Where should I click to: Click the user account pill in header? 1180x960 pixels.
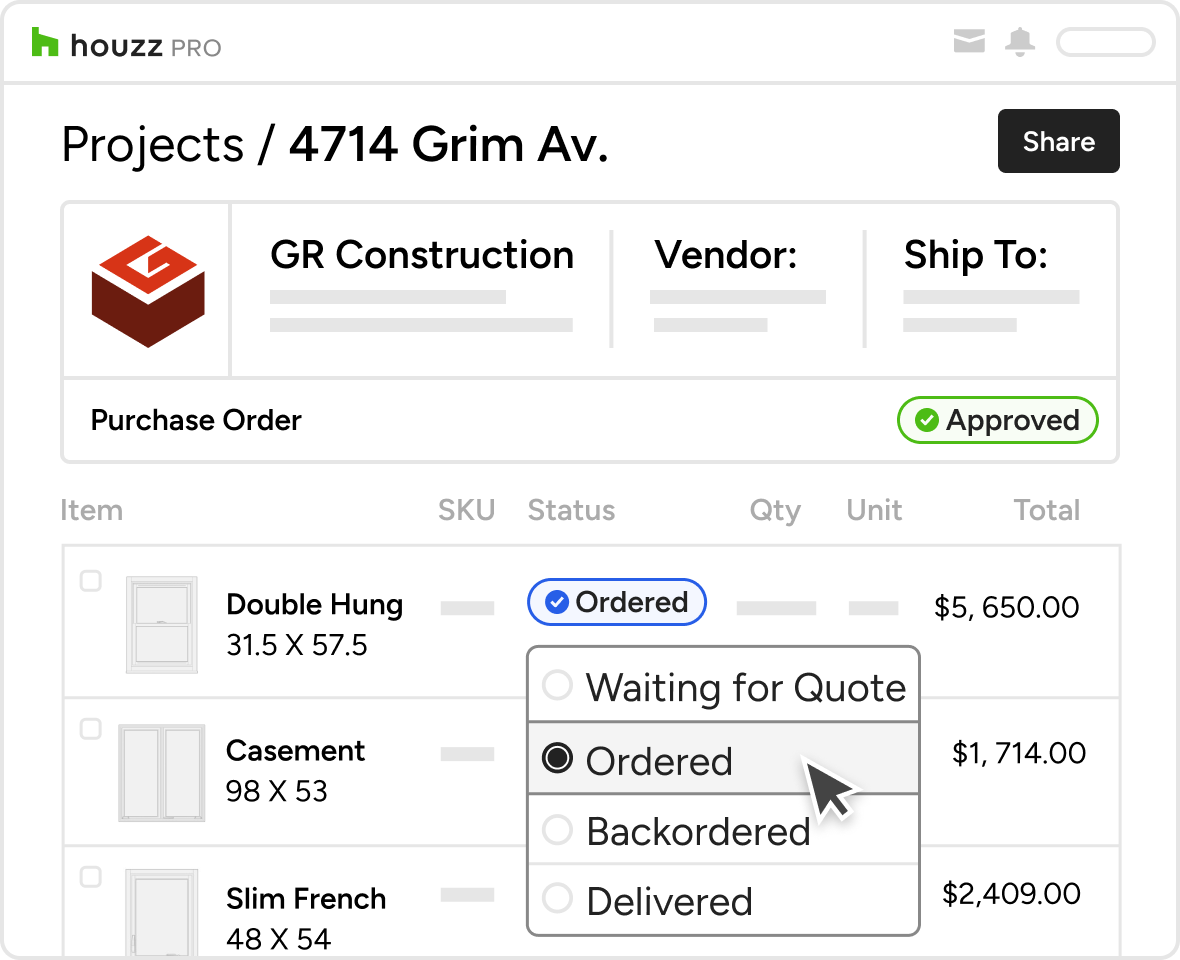(1105, 42)
